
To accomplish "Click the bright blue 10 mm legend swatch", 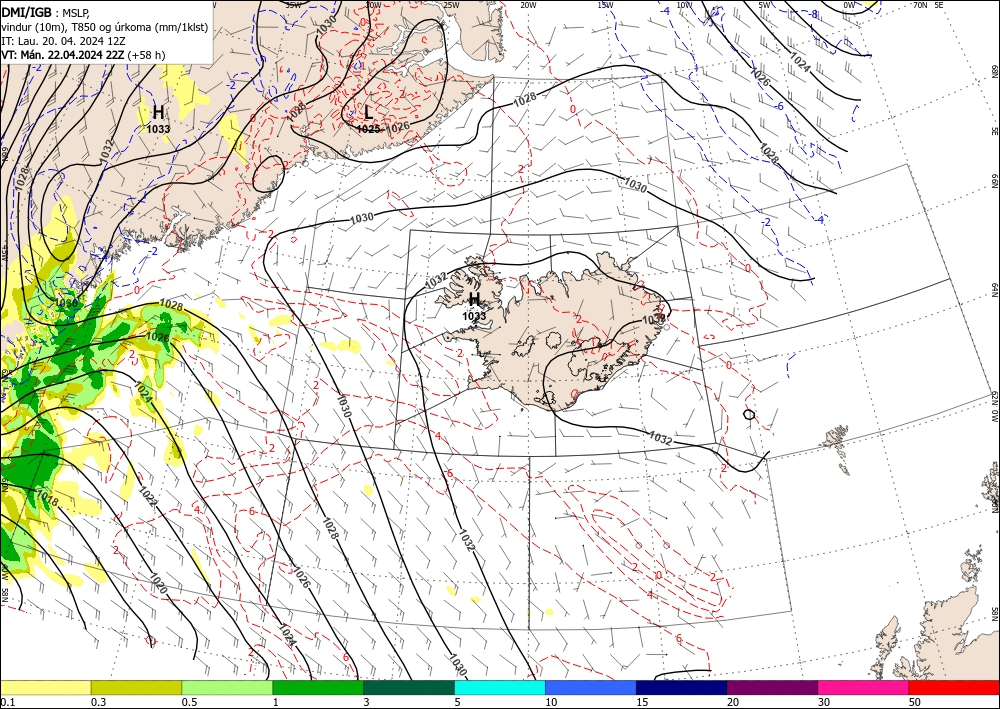I will pos(591,687).
